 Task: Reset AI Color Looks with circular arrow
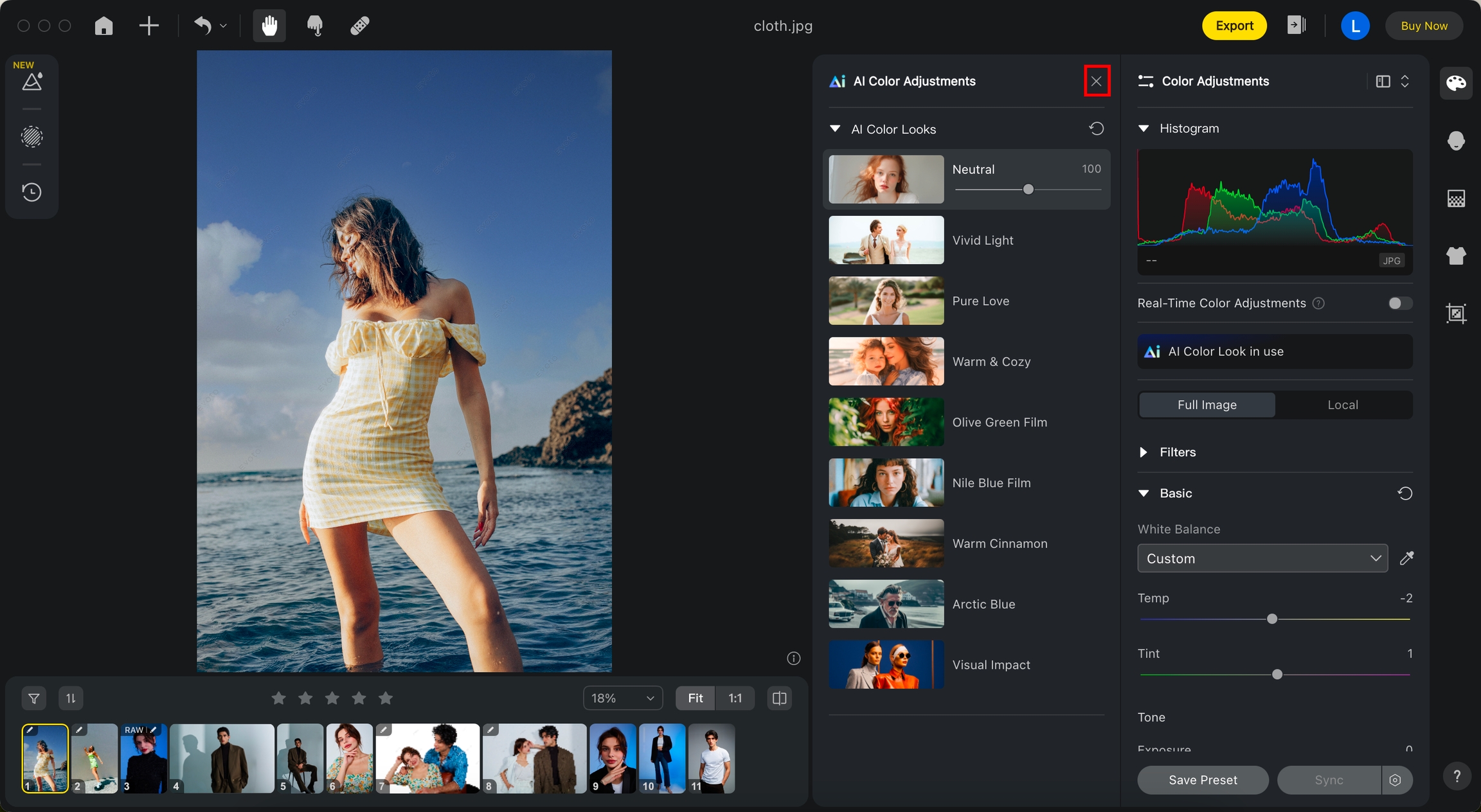[1096, 129]
